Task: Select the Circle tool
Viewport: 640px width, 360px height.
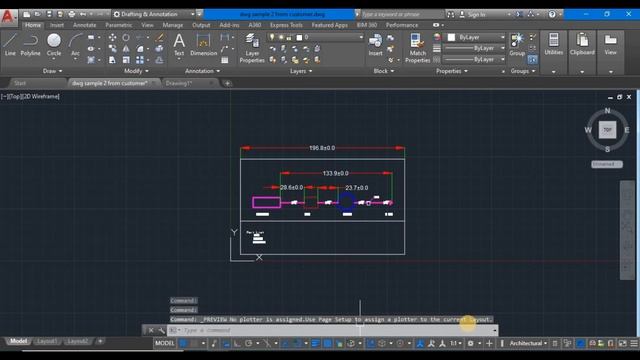Action: (53, 45)
